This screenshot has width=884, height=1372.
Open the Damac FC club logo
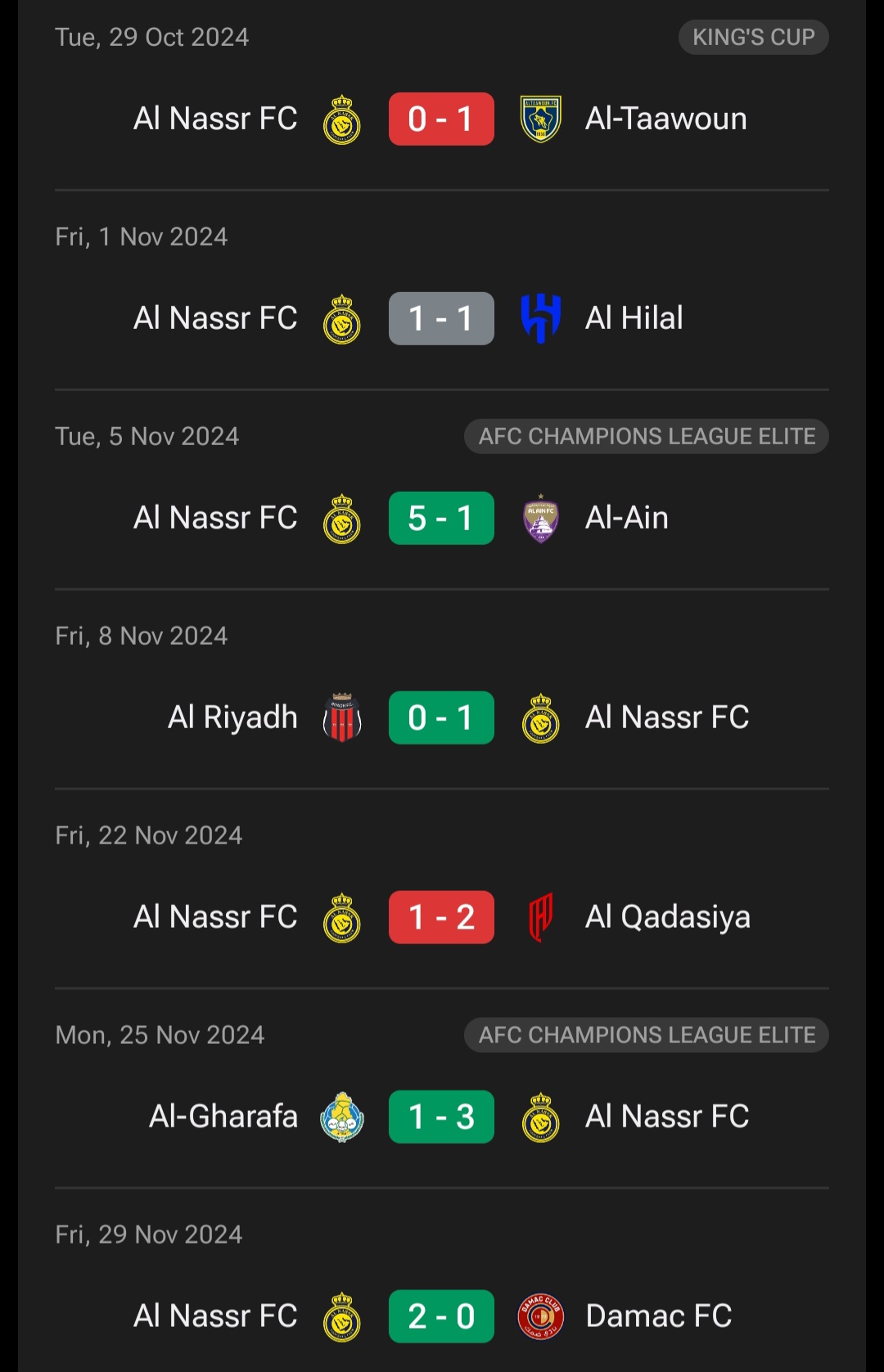tap(541, 1316)
